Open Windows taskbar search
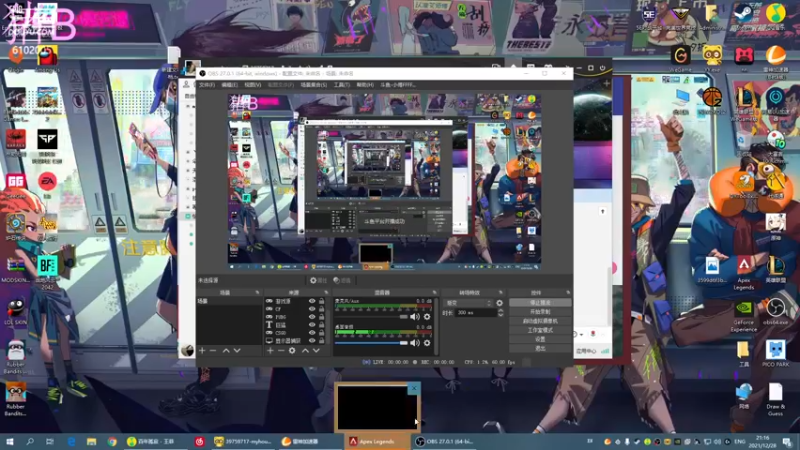 pos(30,441)
